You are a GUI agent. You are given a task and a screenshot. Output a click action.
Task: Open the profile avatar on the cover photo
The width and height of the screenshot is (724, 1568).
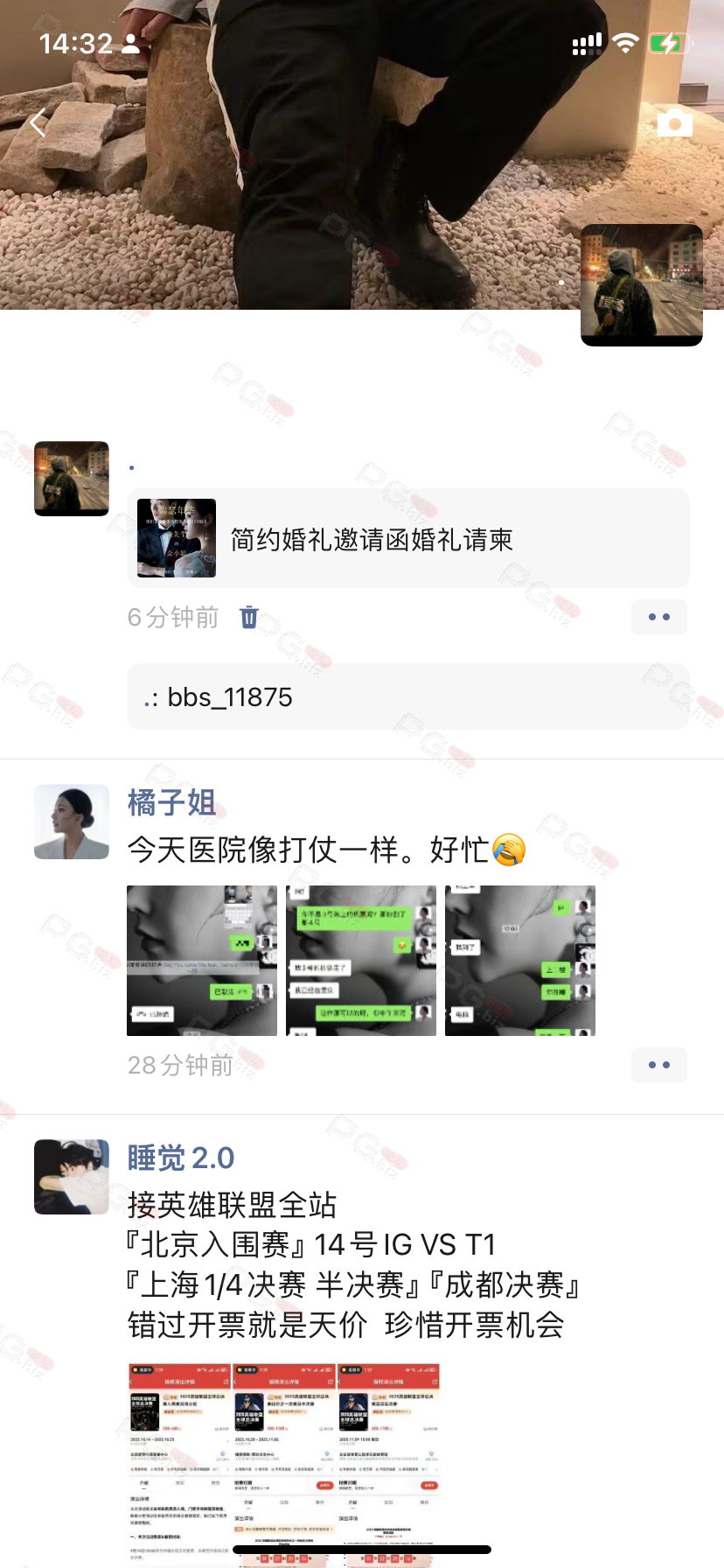[642, 285]
